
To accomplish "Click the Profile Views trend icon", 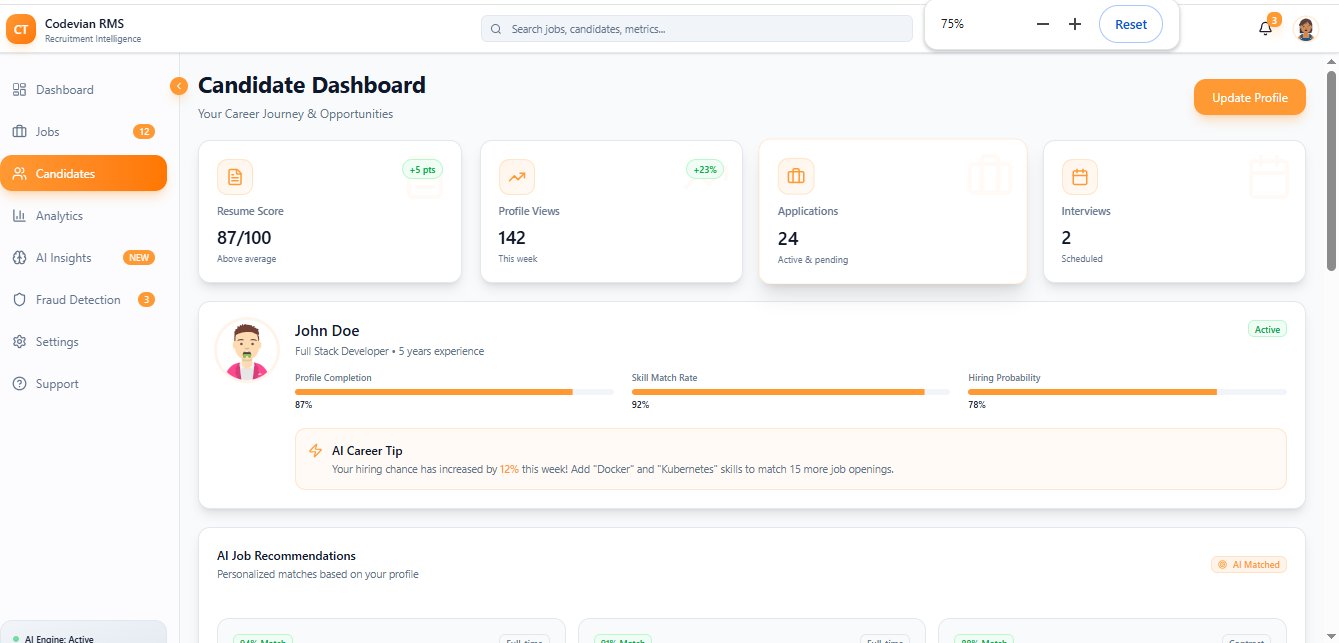I will pos(517,177).
